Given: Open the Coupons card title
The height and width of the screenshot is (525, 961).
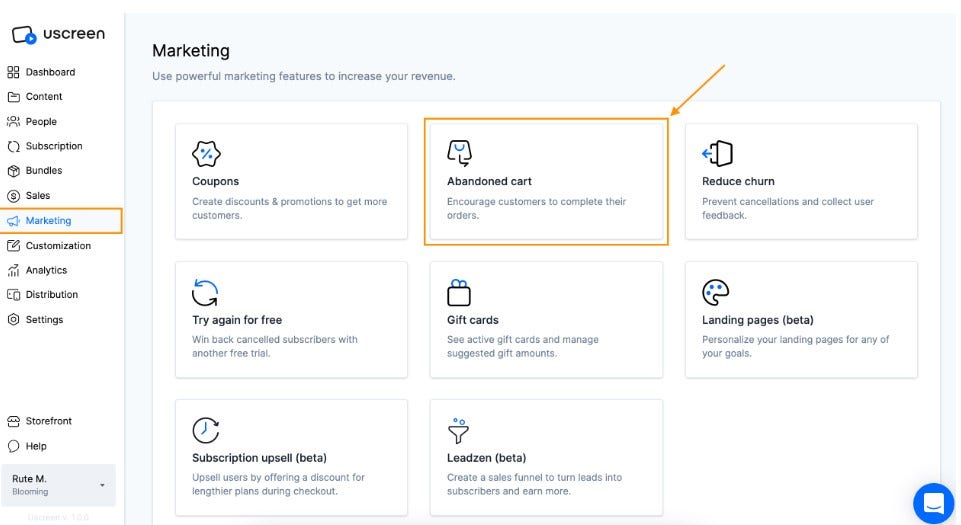Looking at the screenshot, I should [215, 181].
